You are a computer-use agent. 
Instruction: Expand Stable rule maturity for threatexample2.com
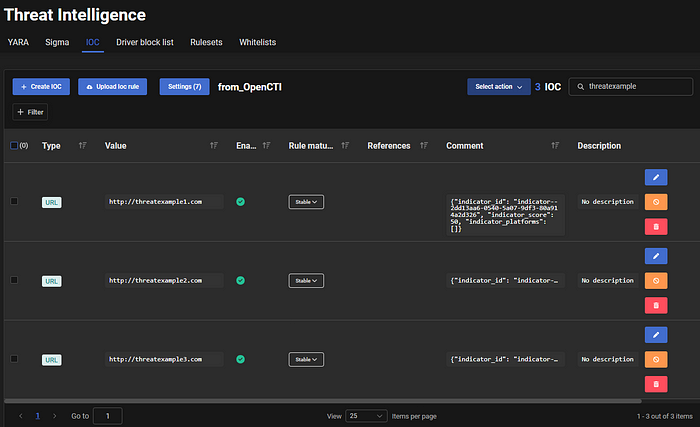coord(306,281)
